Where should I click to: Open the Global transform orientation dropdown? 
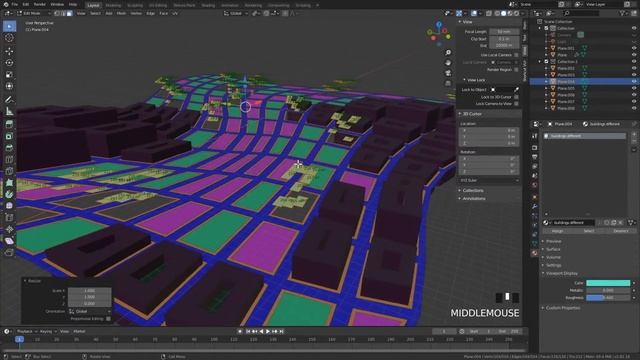(x=236, y=13)
